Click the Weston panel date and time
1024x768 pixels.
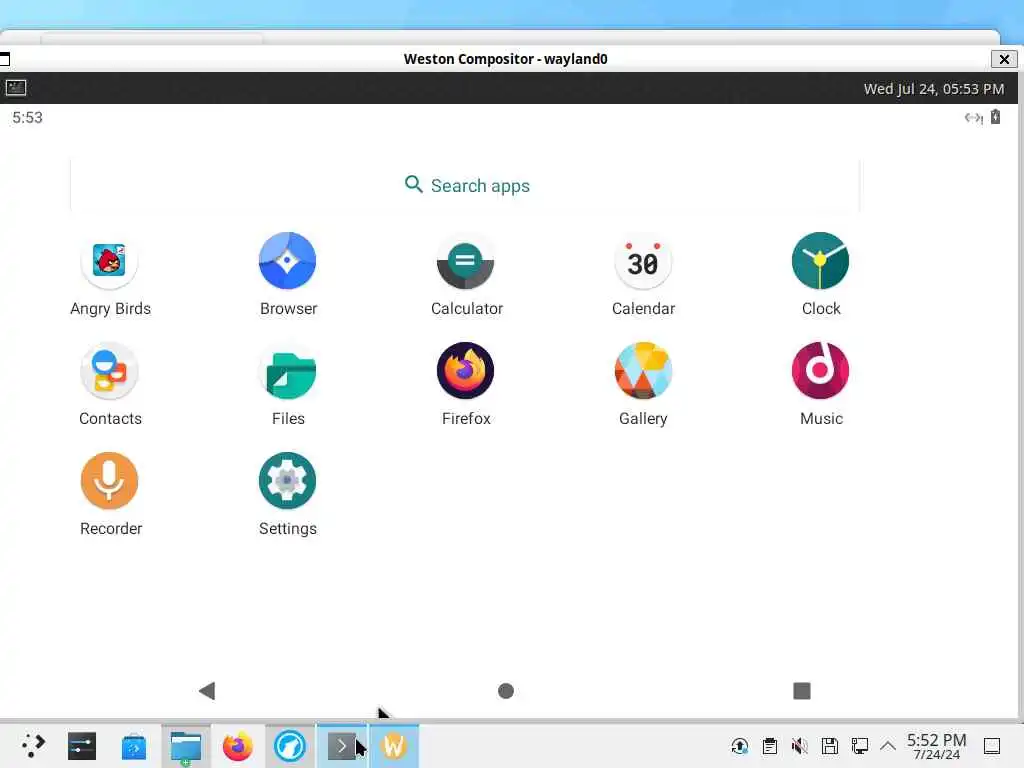[x=933, y=89]
